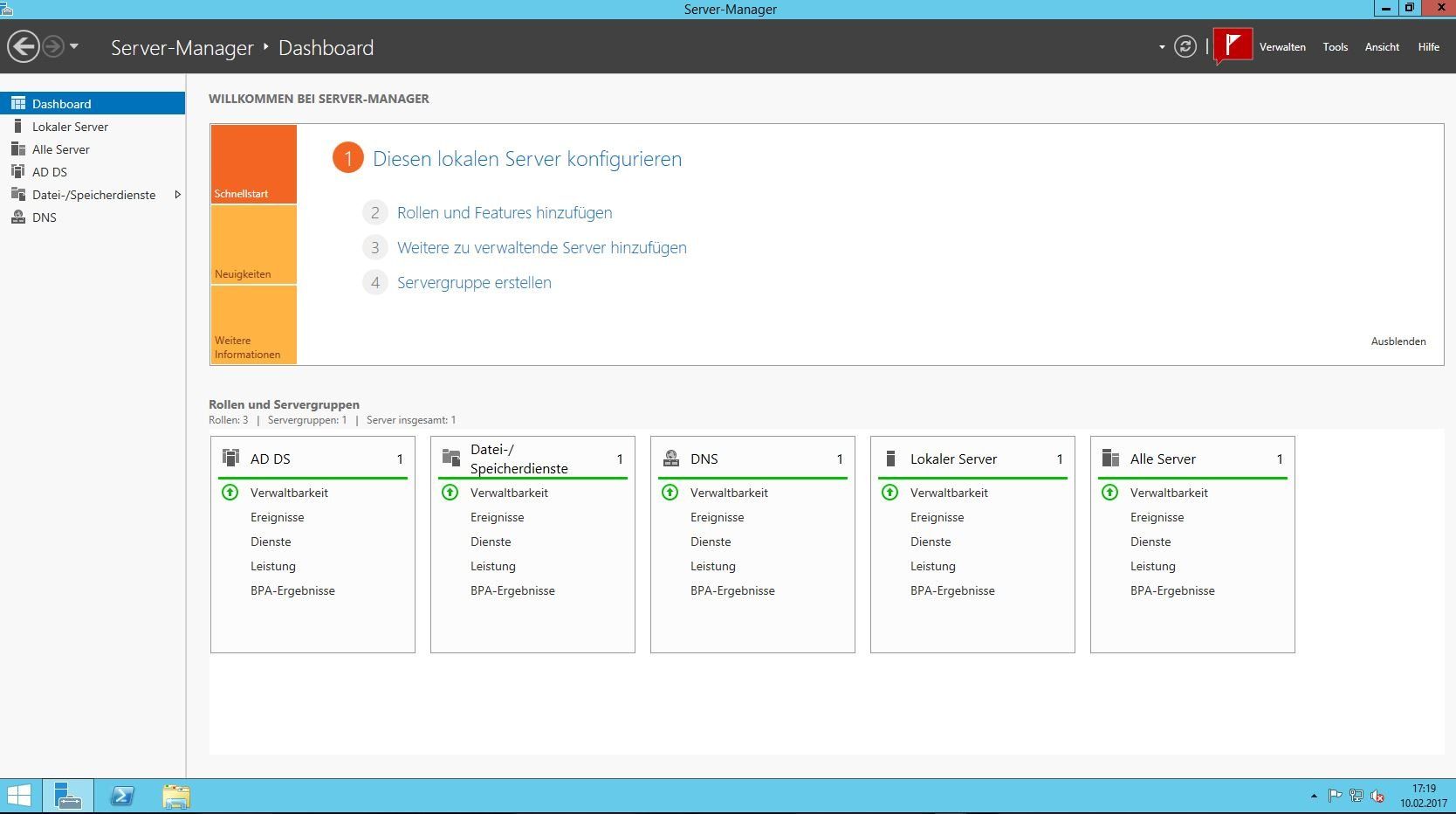Click the Datei-/Speicherdienste tile header icon
The width and height of the screenshot is (1456, 814).
(451, 458)
